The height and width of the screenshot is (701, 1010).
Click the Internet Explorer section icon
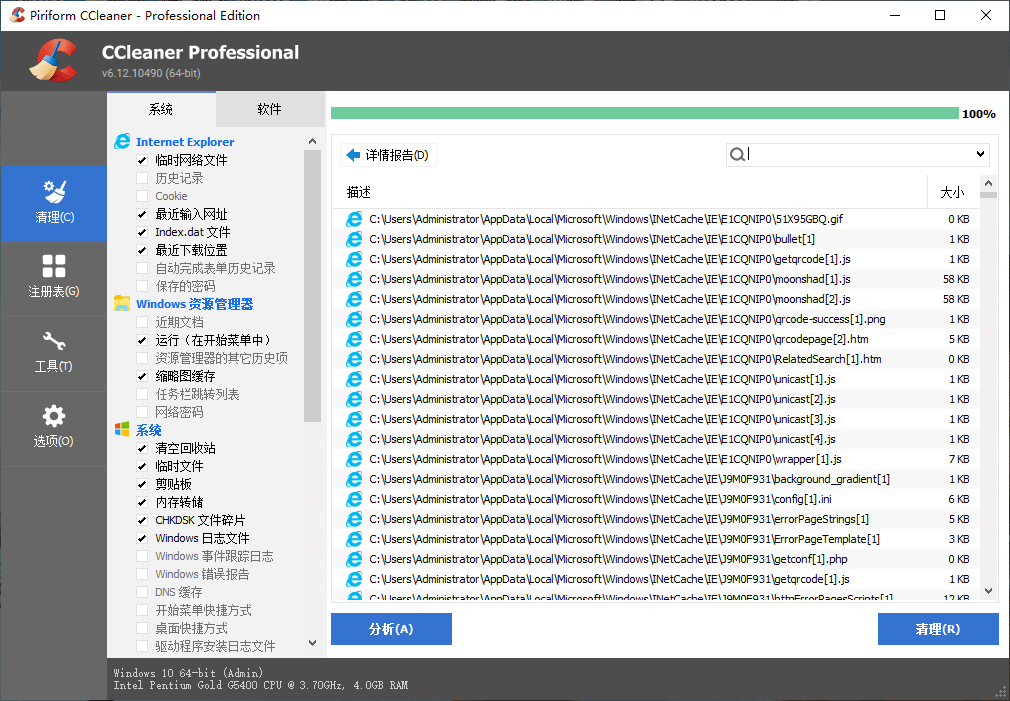(122, 142)
